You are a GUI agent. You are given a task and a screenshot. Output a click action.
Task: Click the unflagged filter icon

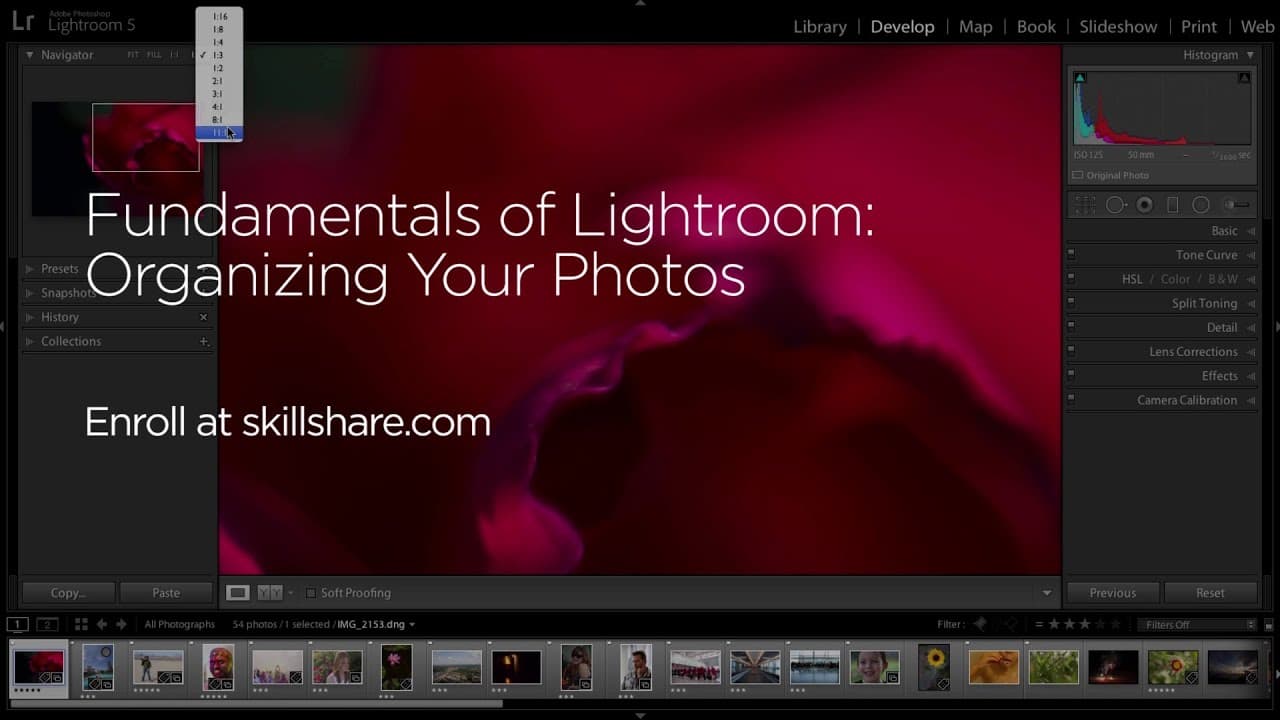point(1011,624)
